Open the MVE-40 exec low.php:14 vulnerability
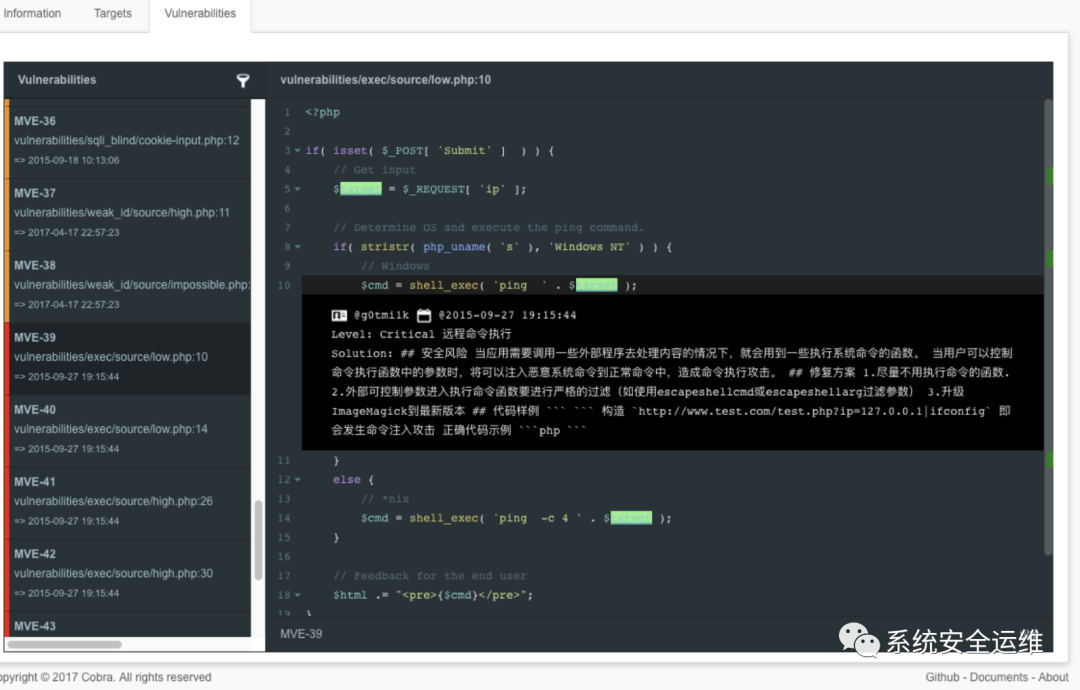This screenshot has height=690, width=1080. pyautogui.click(x=128, y=430)
